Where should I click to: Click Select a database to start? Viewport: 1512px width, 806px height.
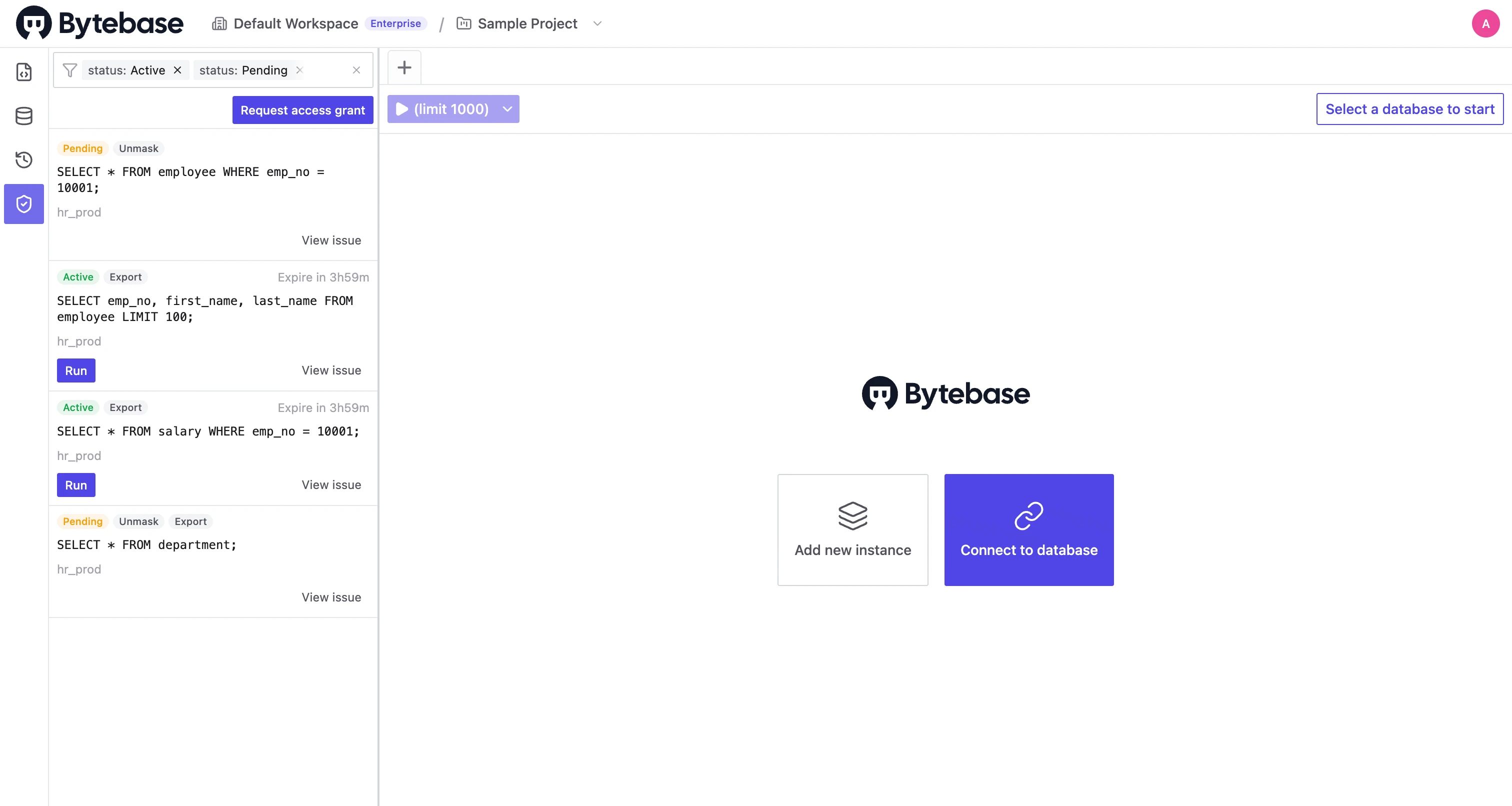point(1410,108)
